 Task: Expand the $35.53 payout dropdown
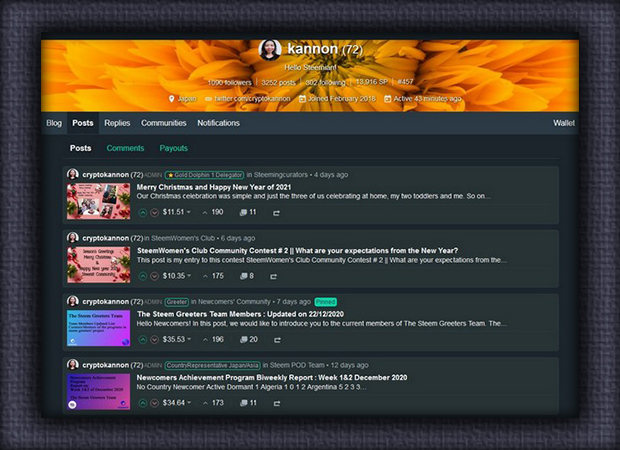coord(176,339)
